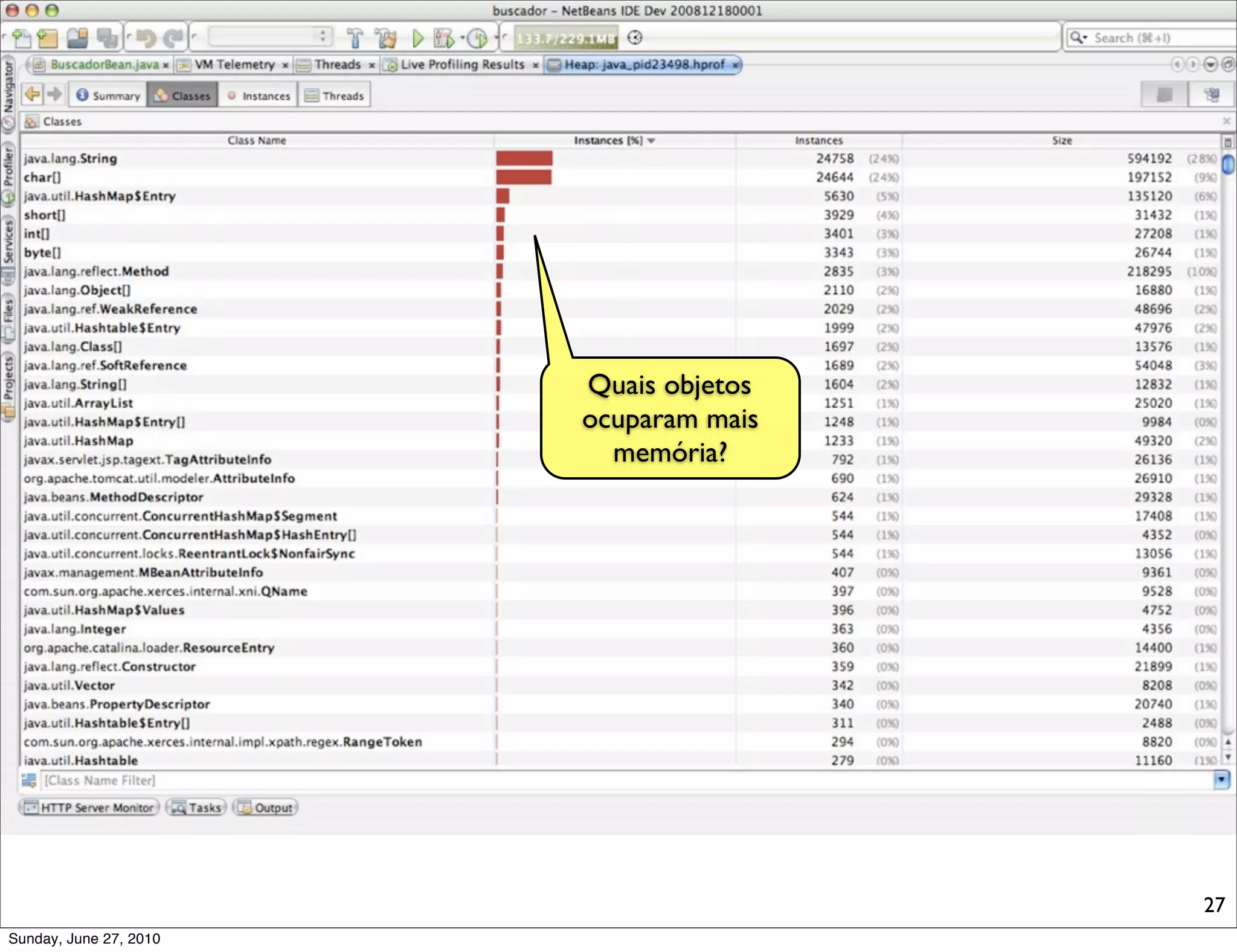Toggle the Summary view button
The image size is (1237, 952).
[109, 95]
